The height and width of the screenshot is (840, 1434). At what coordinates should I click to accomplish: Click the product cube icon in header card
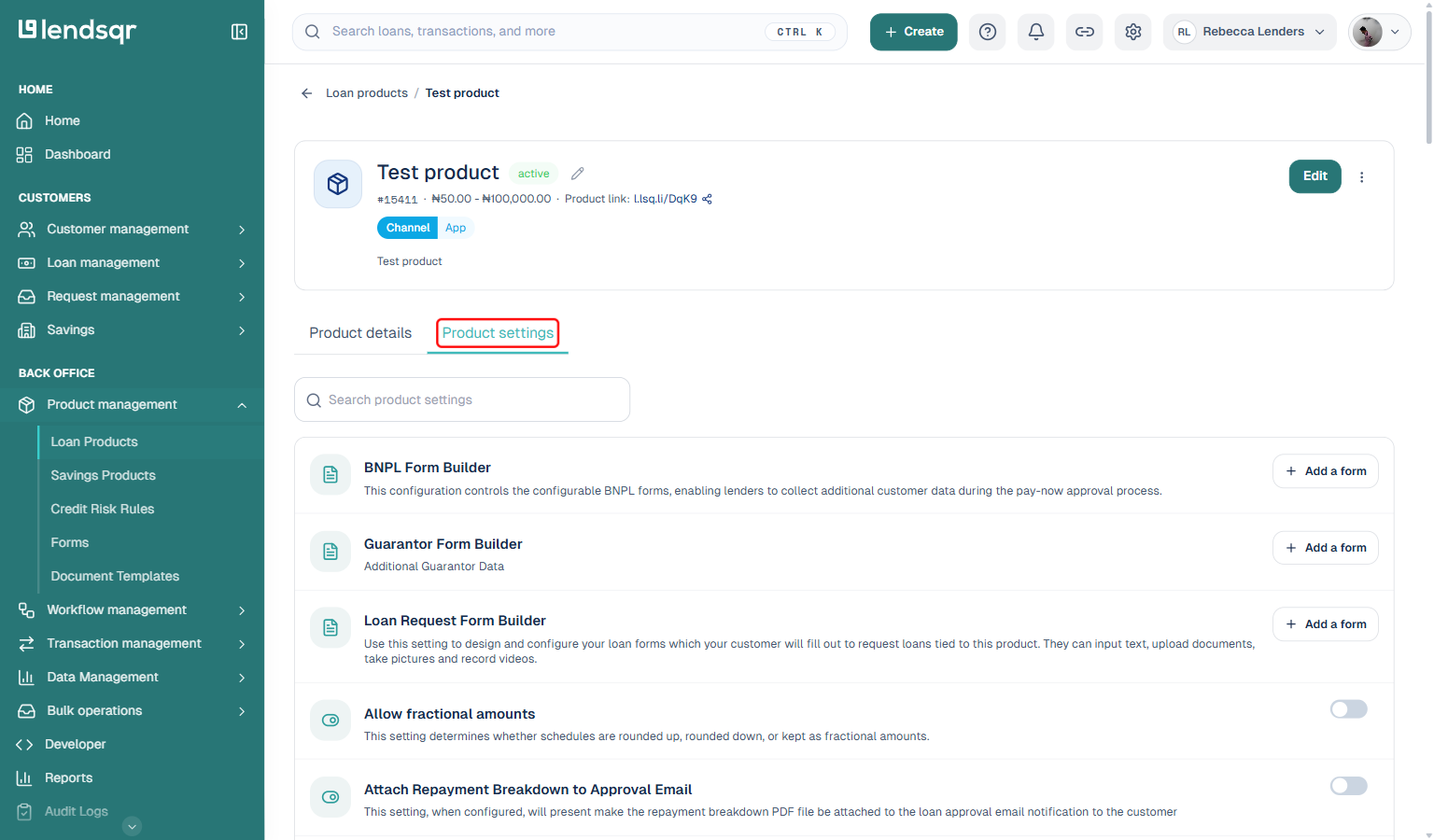point(338,184)
